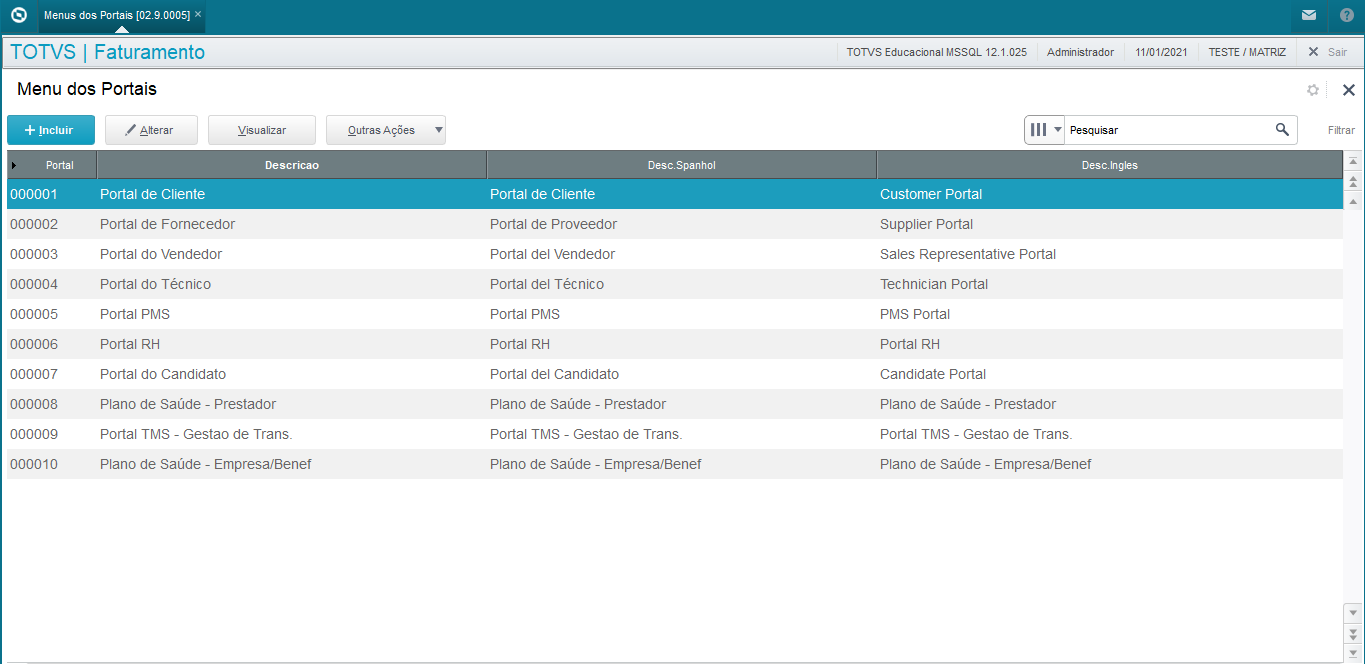The height and width of the screenshot is (664, 1365).
Task: Click the page-up double arrow icon
Action: (x=1354, y=181)
